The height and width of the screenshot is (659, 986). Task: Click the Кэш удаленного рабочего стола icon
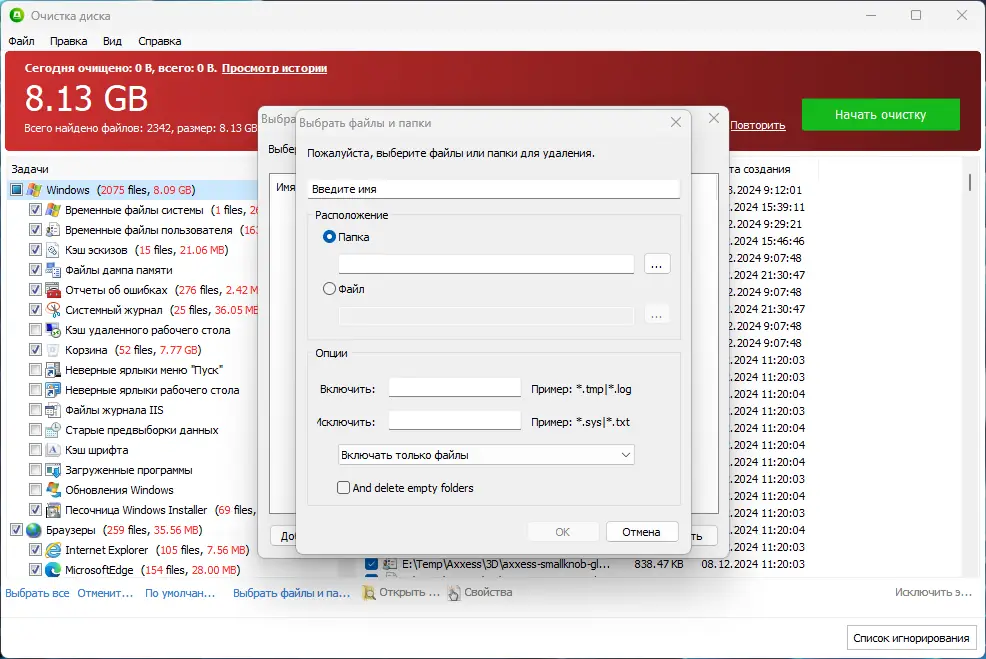point(53,330)
